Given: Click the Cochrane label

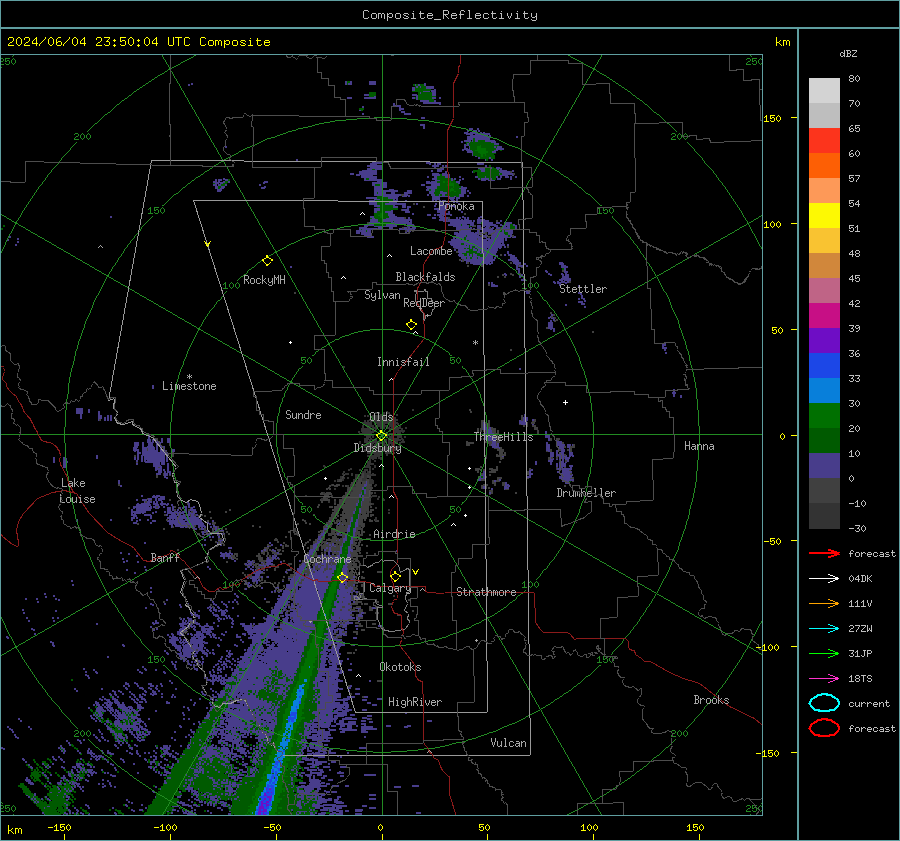Looking at the screenshot, I should click(327, 559).
